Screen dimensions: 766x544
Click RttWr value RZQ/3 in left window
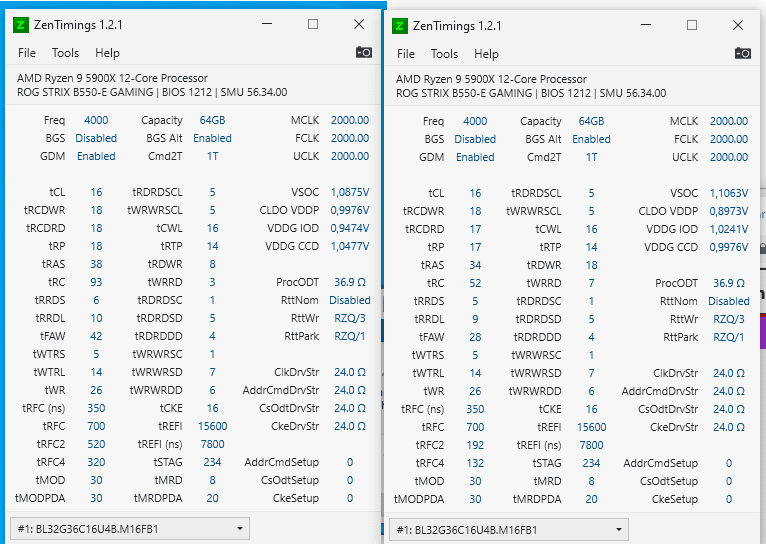[350, 318]
